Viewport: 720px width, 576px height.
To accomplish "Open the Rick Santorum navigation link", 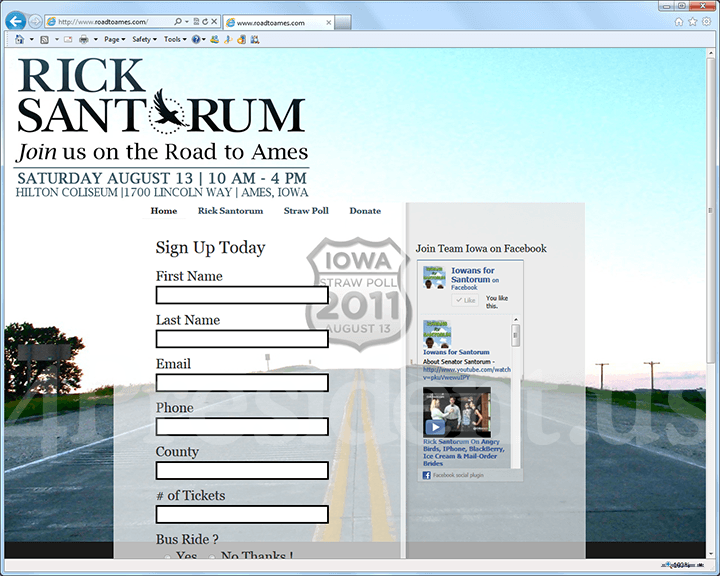I will point(230,211).
